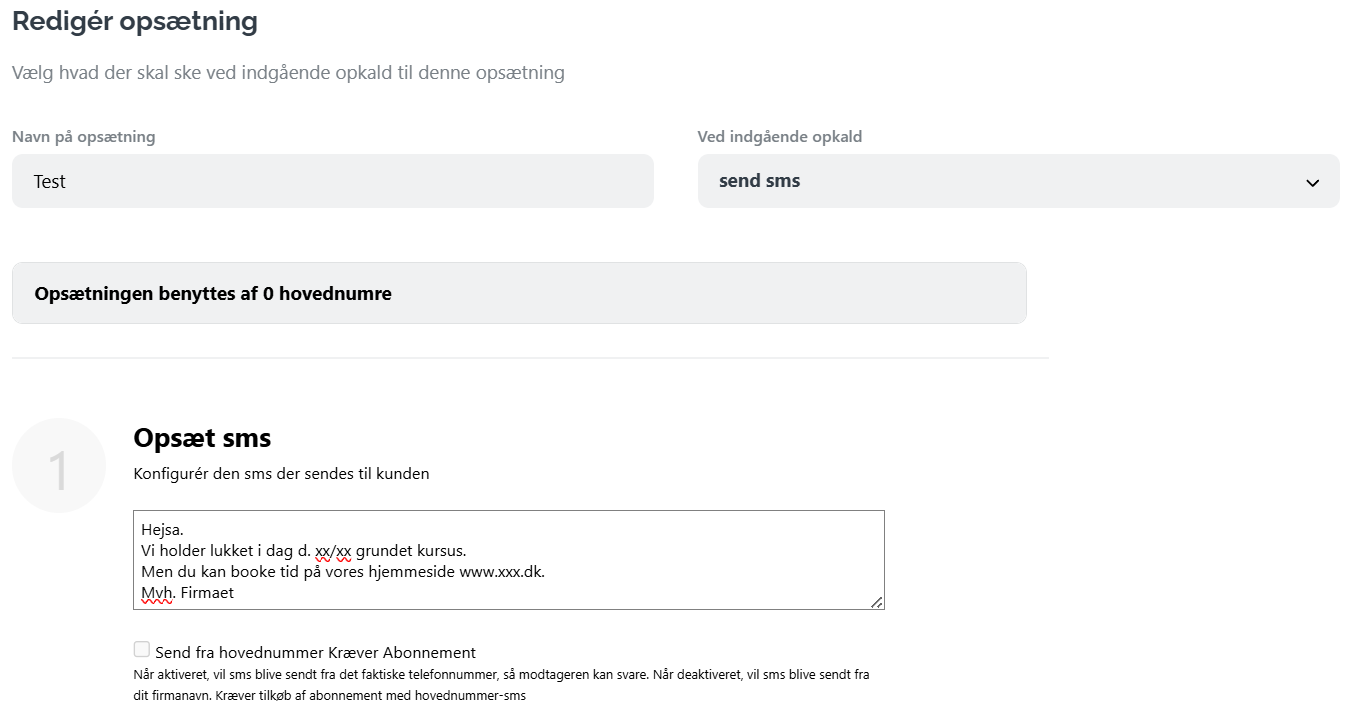
Task: Click "www.xxx.dk" in the SMS text
Action: 501,571
